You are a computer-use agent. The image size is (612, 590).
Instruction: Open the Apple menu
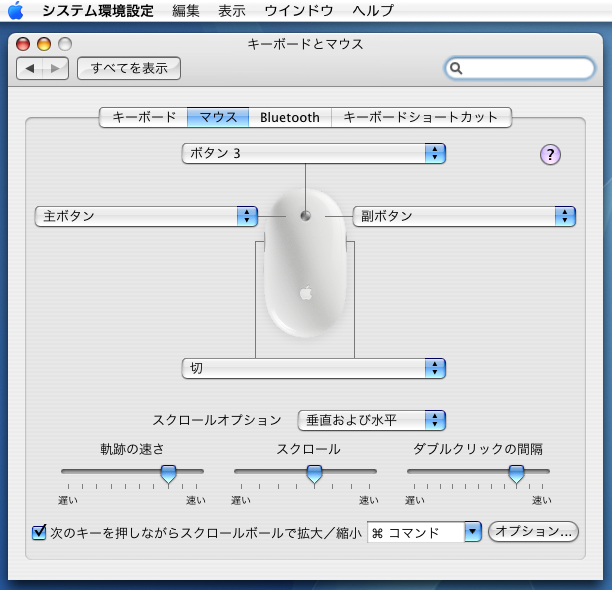15,10
